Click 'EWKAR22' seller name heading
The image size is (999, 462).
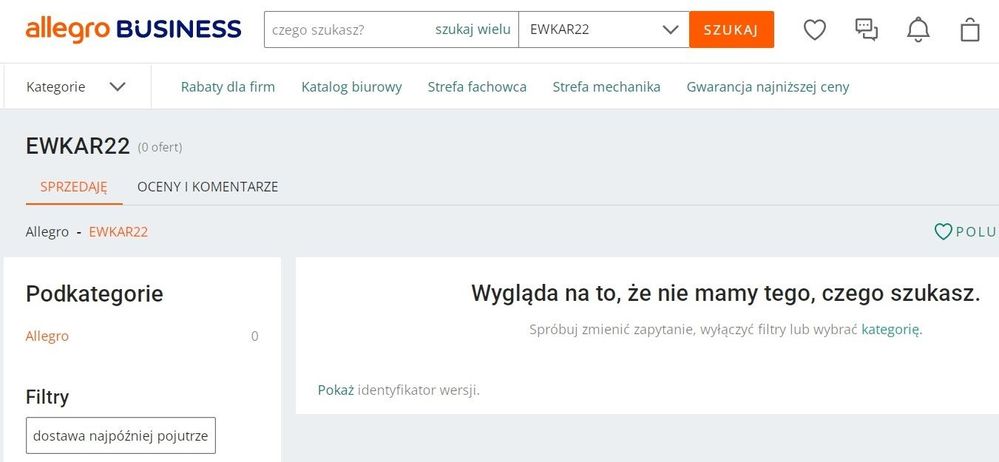pos(78,146)
